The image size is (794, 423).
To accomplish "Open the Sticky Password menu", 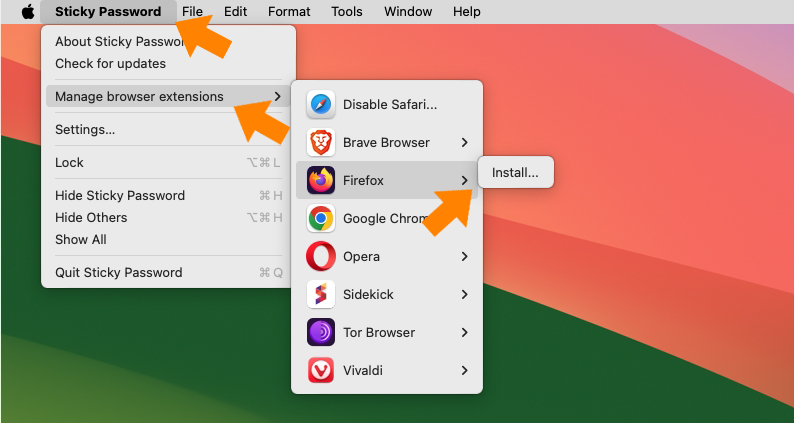I will tap(108, 11).
